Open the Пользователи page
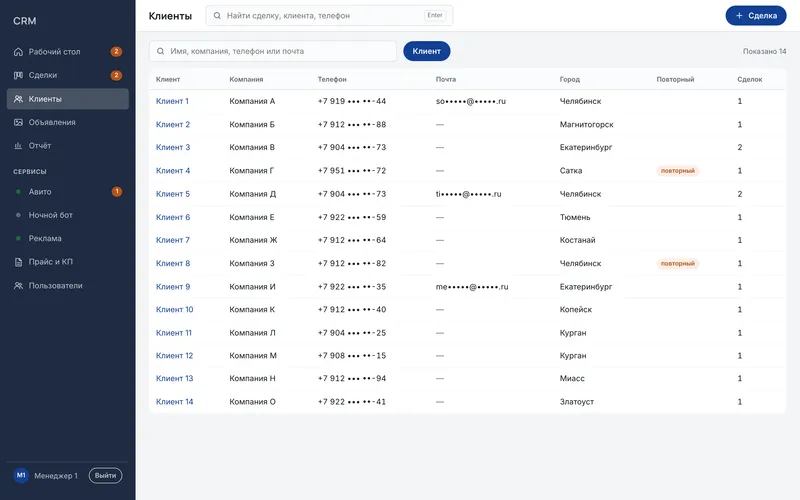The image size is (800, 500). 67,286
